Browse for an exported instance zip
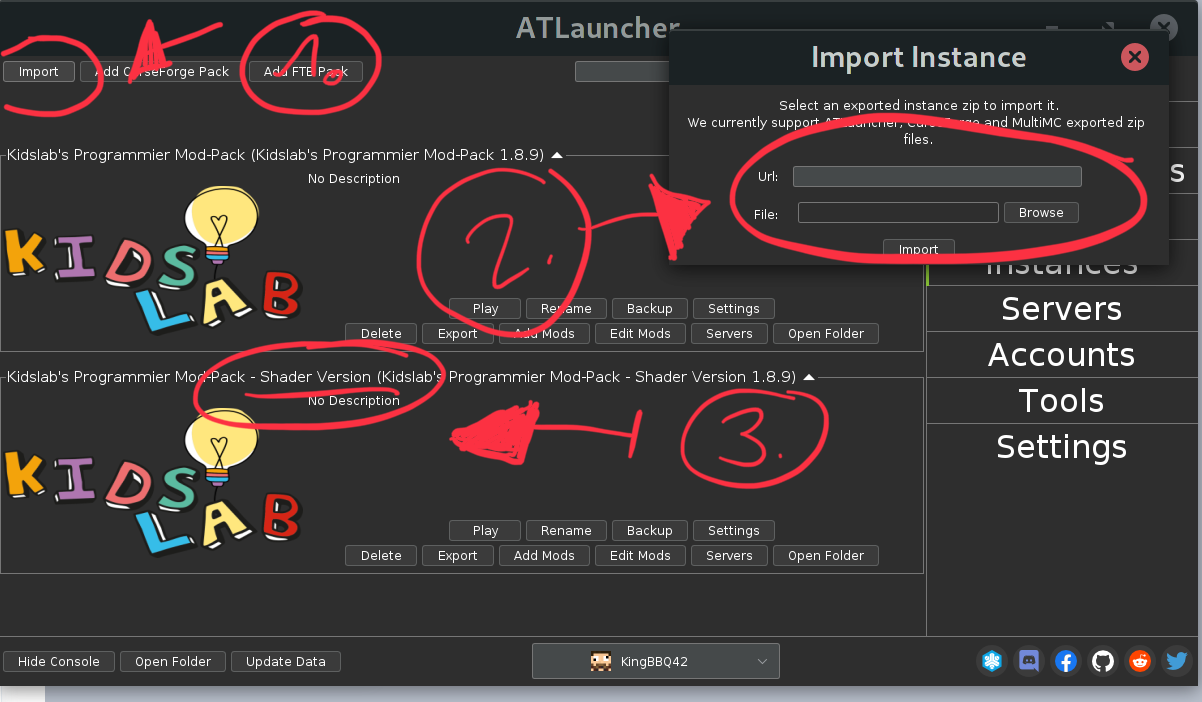1202x702 pixels. tap(1040, 212)
